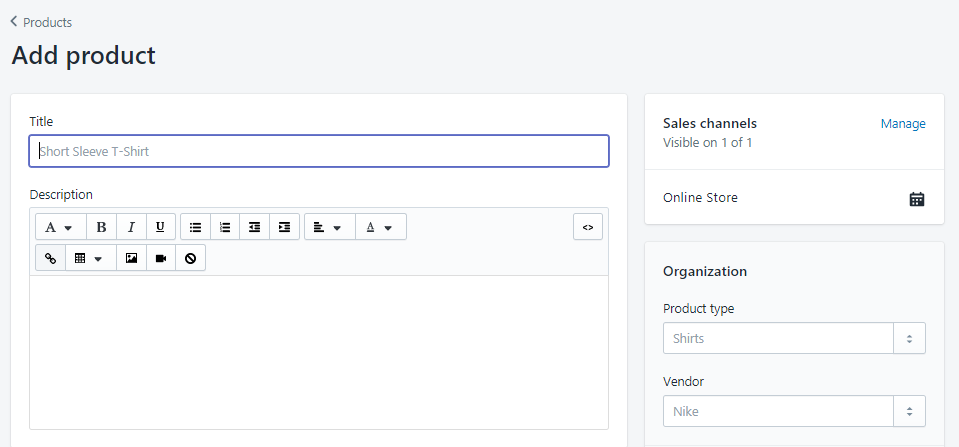
Task: Click the indent icon
Action: point(284,227)
